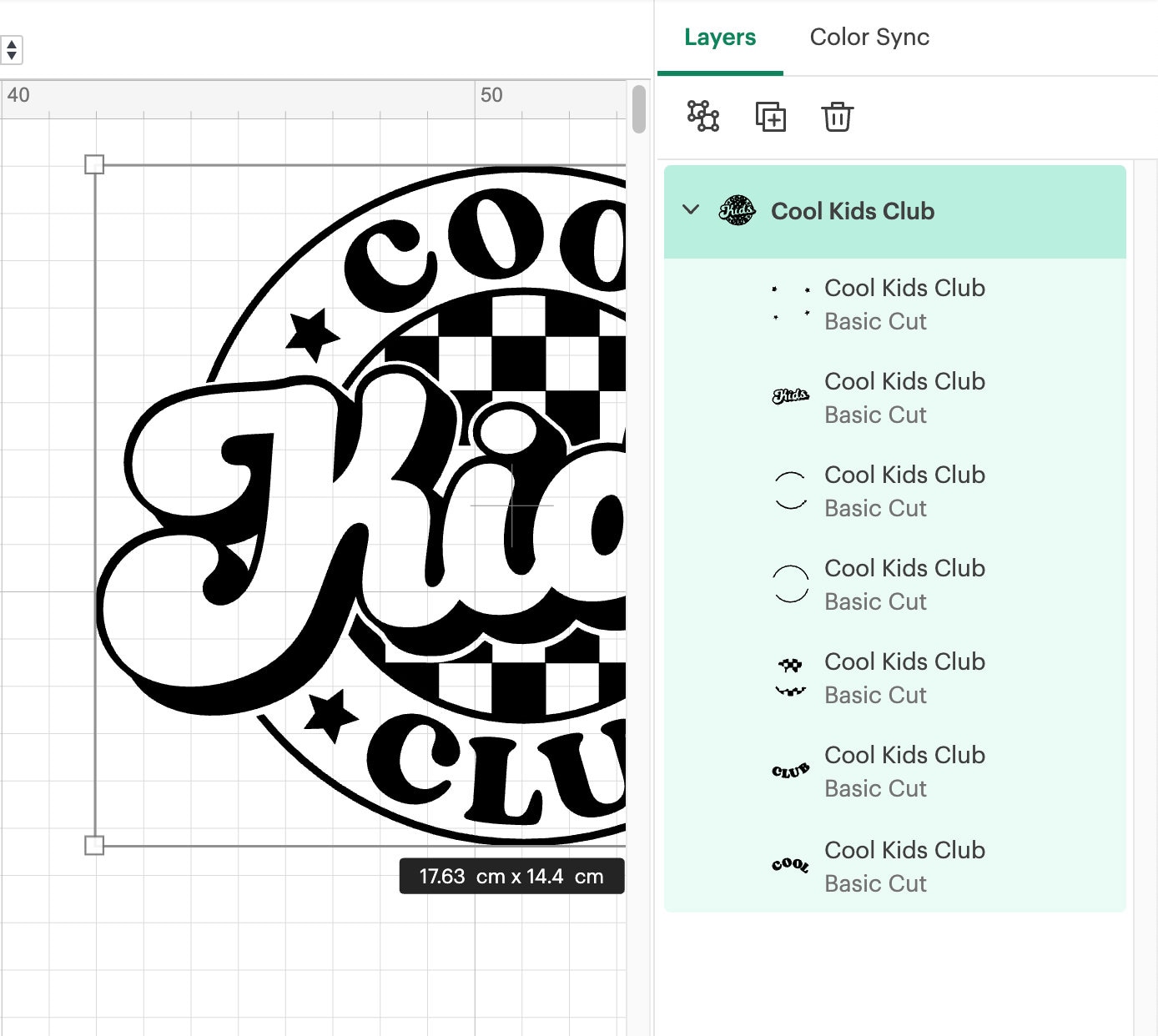This screenshot has width=1158, height=1036.
Task: Click the 17.63 cm x 14.4 cm dimensions label
Action: pyautogui.click(x=511, y=876)
